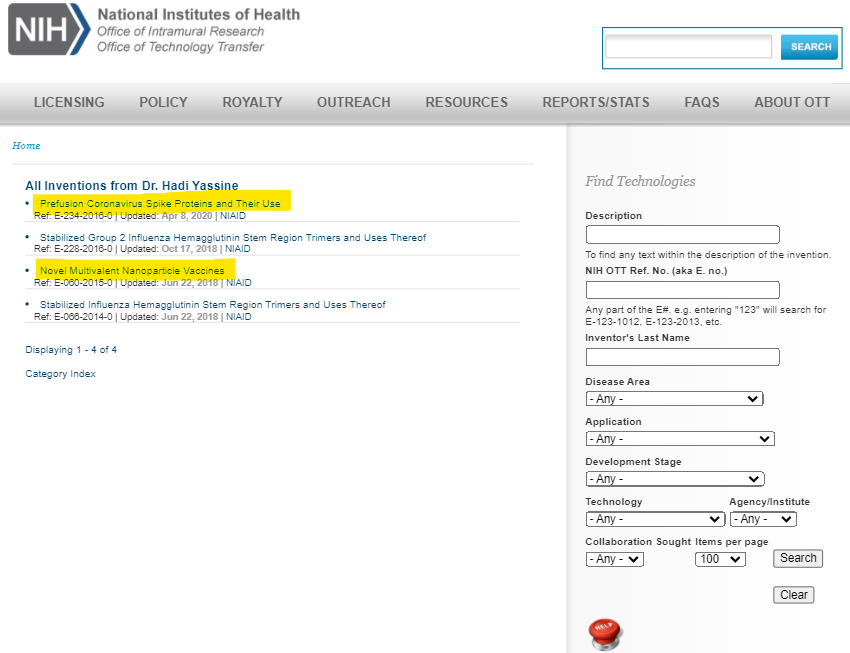The height and width of the screenshot is (653, 850).
Task: Click NIAID link for E-060-2015-0
Action: [x=239, y=282]
